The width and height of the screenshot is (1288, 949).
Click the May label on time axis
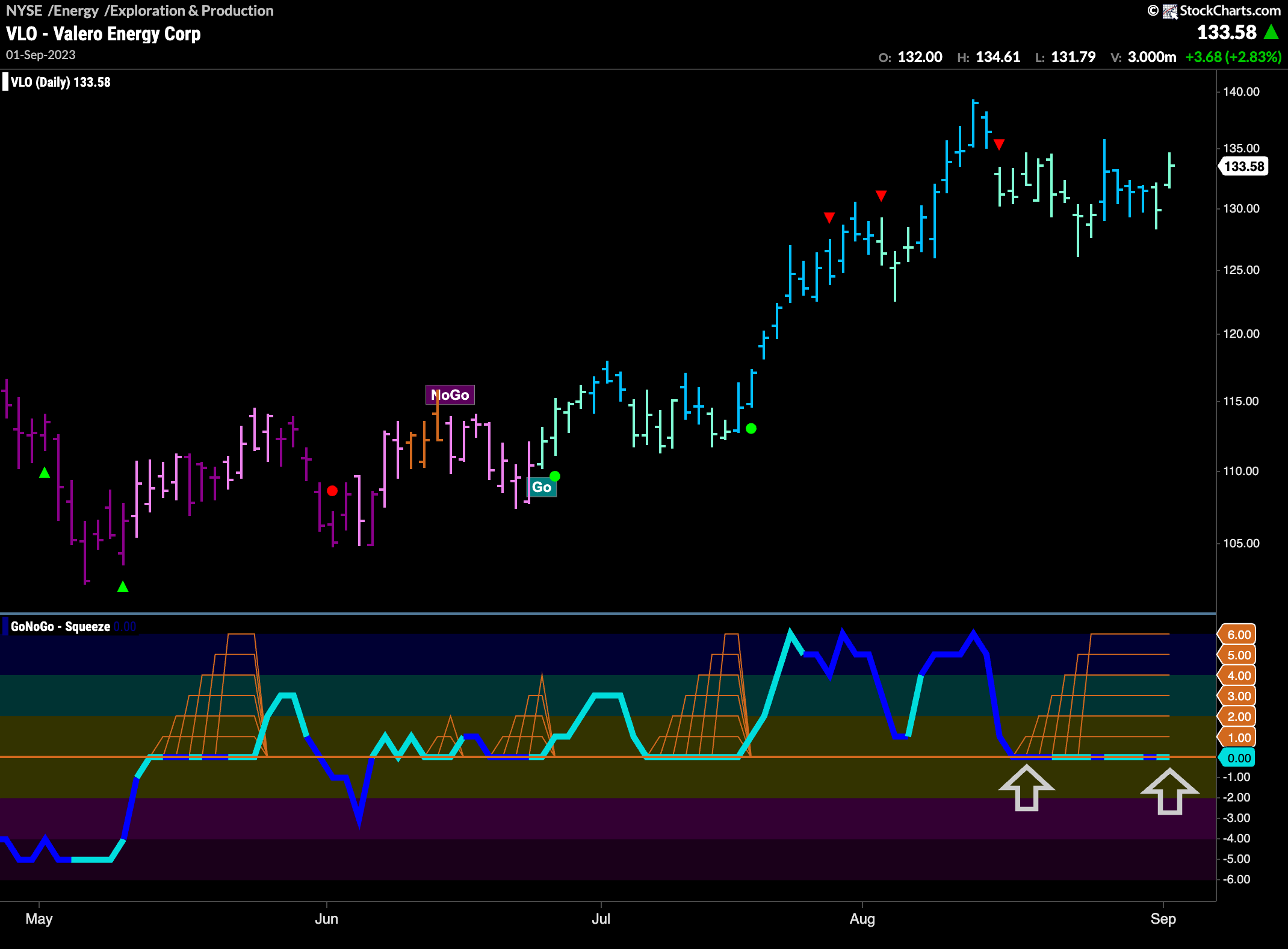[39, 919]
